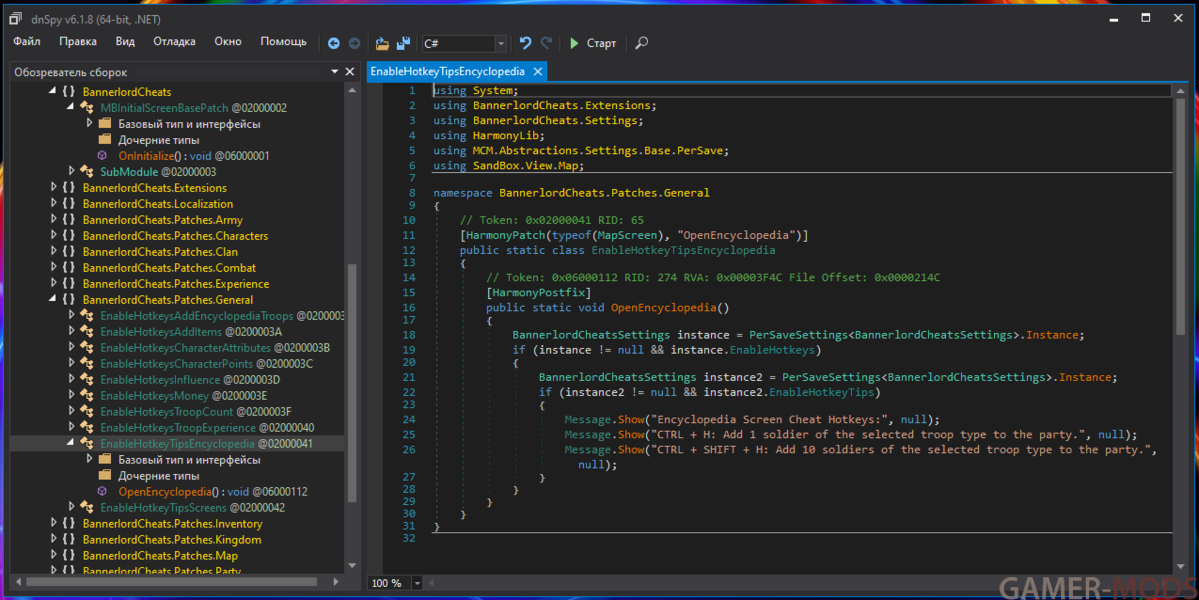Switch to the EnableHotkeyTipsEncyclopedia tab
This screenshot has height=600, width=1199.
pos(447,71)
